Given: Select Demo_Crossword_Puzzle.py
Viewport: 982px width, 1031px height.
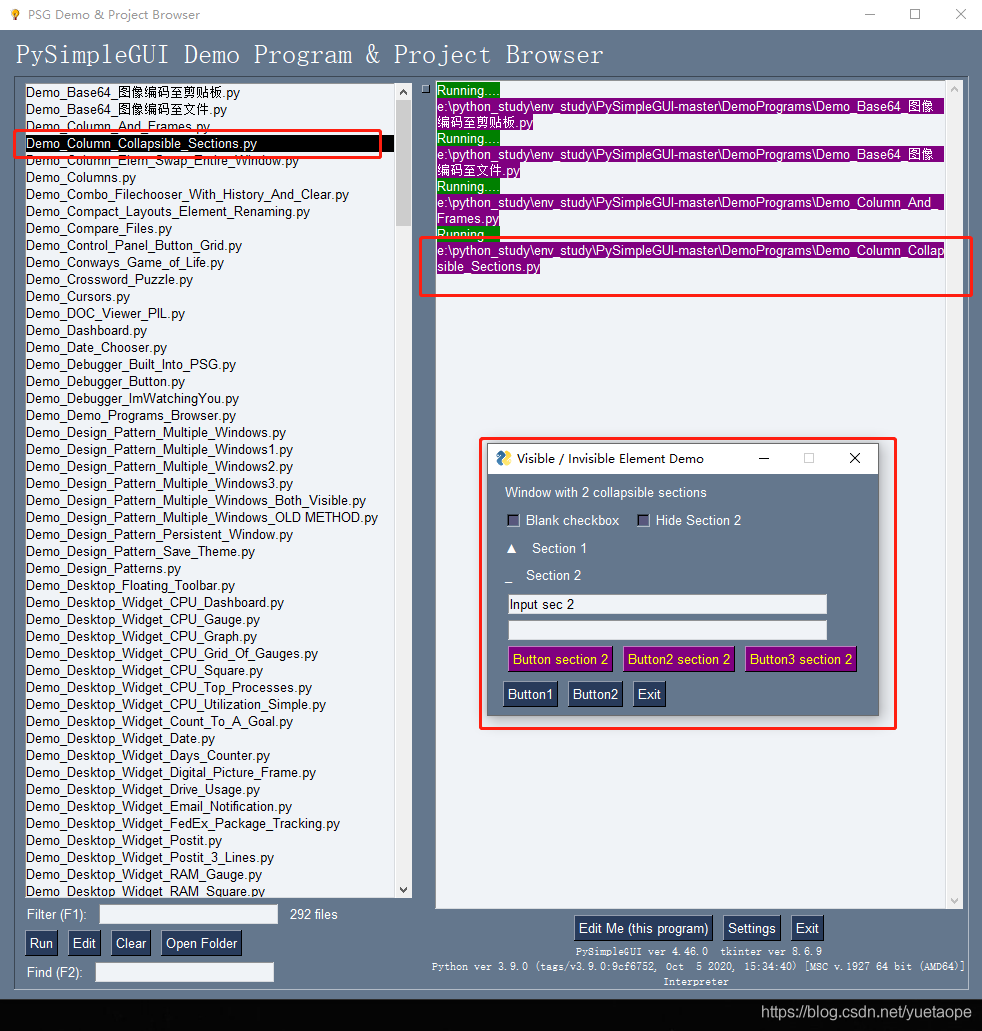Looking at the screenshot, I should [x=210, y=280].
